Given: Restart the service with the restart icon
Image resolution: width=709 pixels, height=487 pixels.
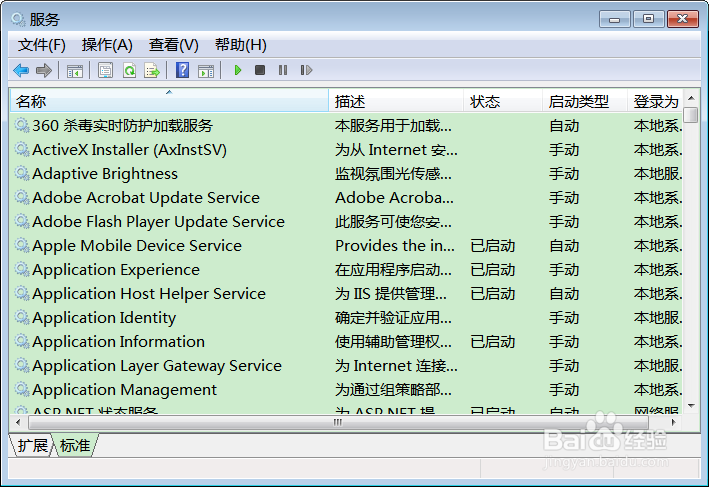Looking at the screenshot, I should click(306, 70).
